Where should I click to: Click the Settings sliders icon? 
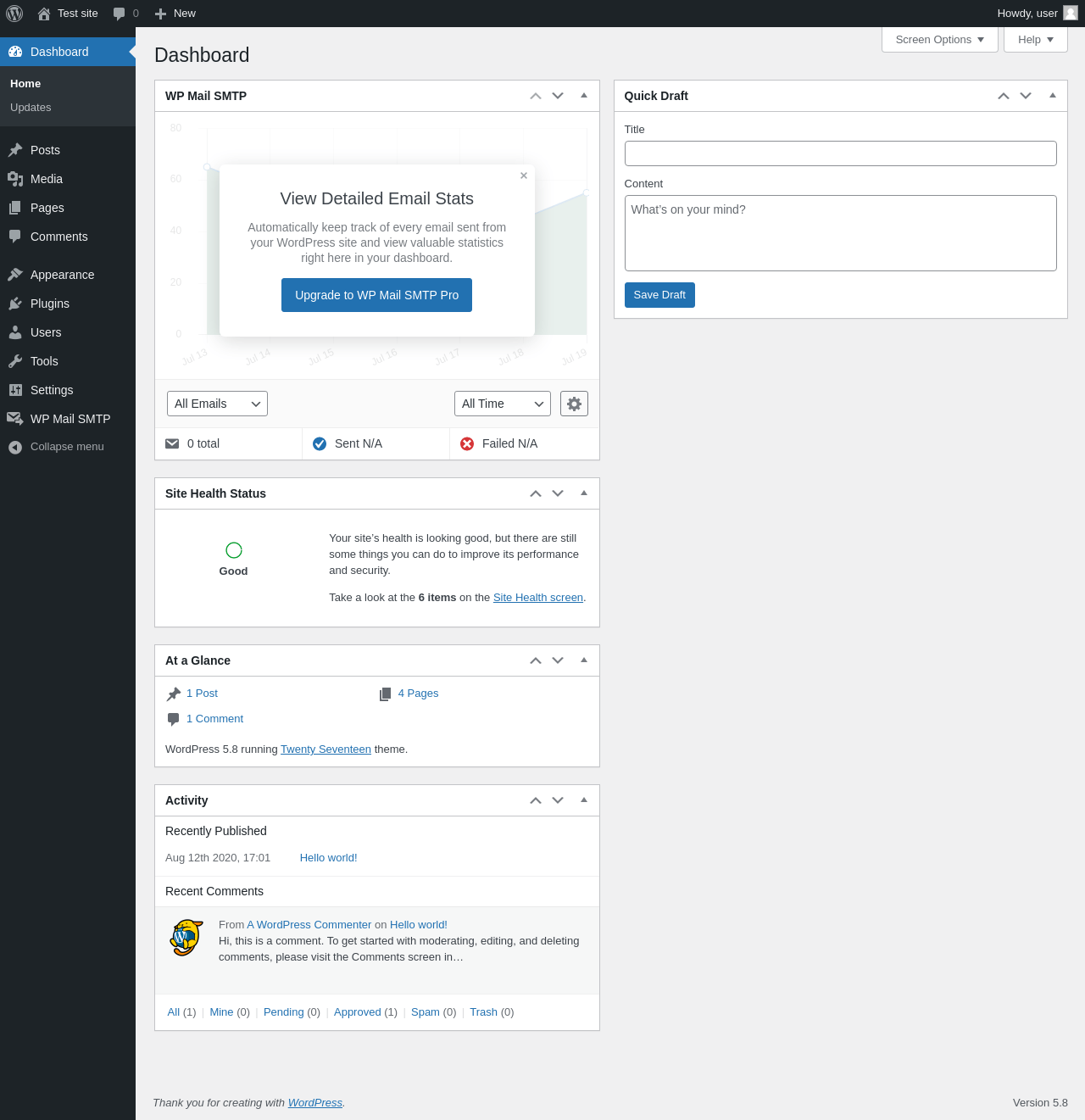click(15, 390)
